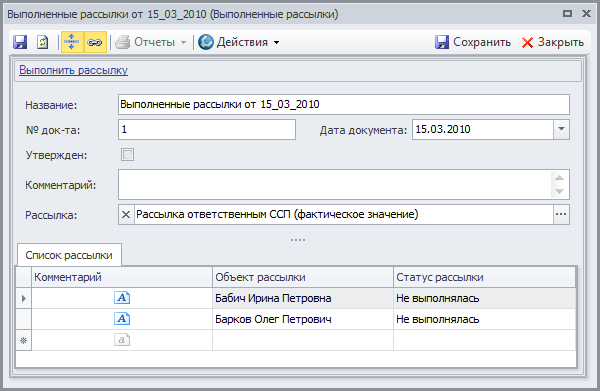Image resolution: width=600 pixels, height=391 pixels.
Task: Click the empty Статус рассылки new-row cell
Action: point(484,340)
